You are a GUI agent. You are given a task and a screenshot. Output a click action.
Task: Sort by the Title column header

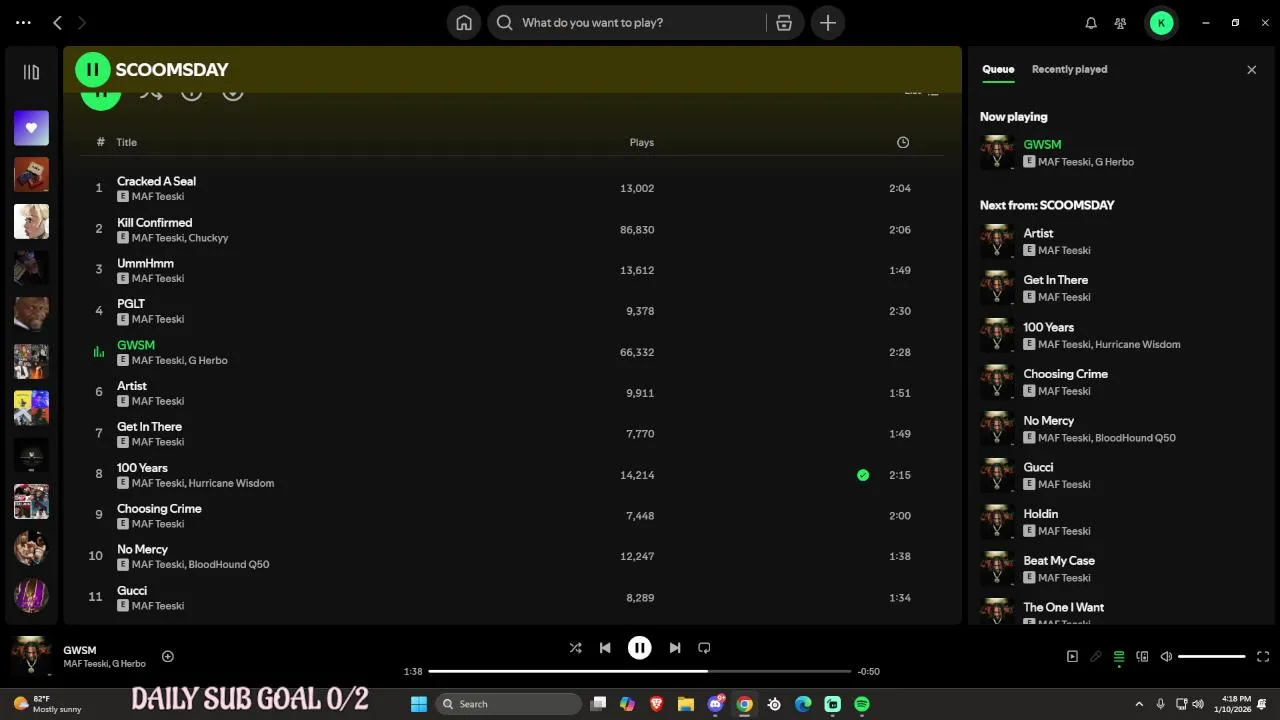pos(126,142)
